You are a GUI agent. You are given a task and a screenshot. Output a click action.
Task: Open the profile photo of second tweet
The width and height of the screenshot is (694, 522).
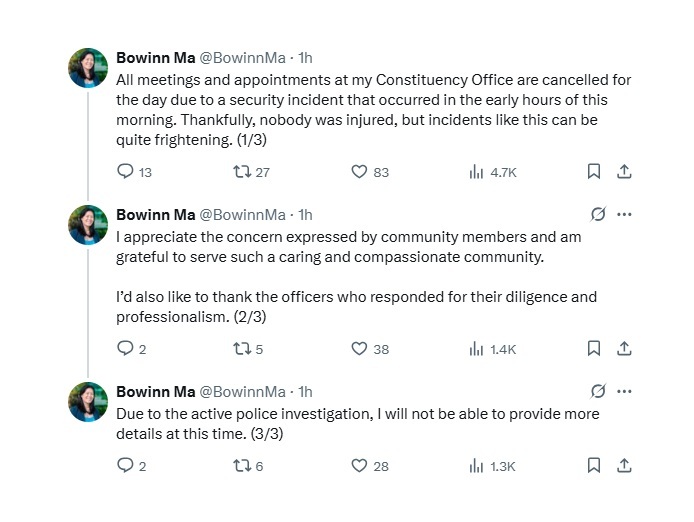click(88, 225)
